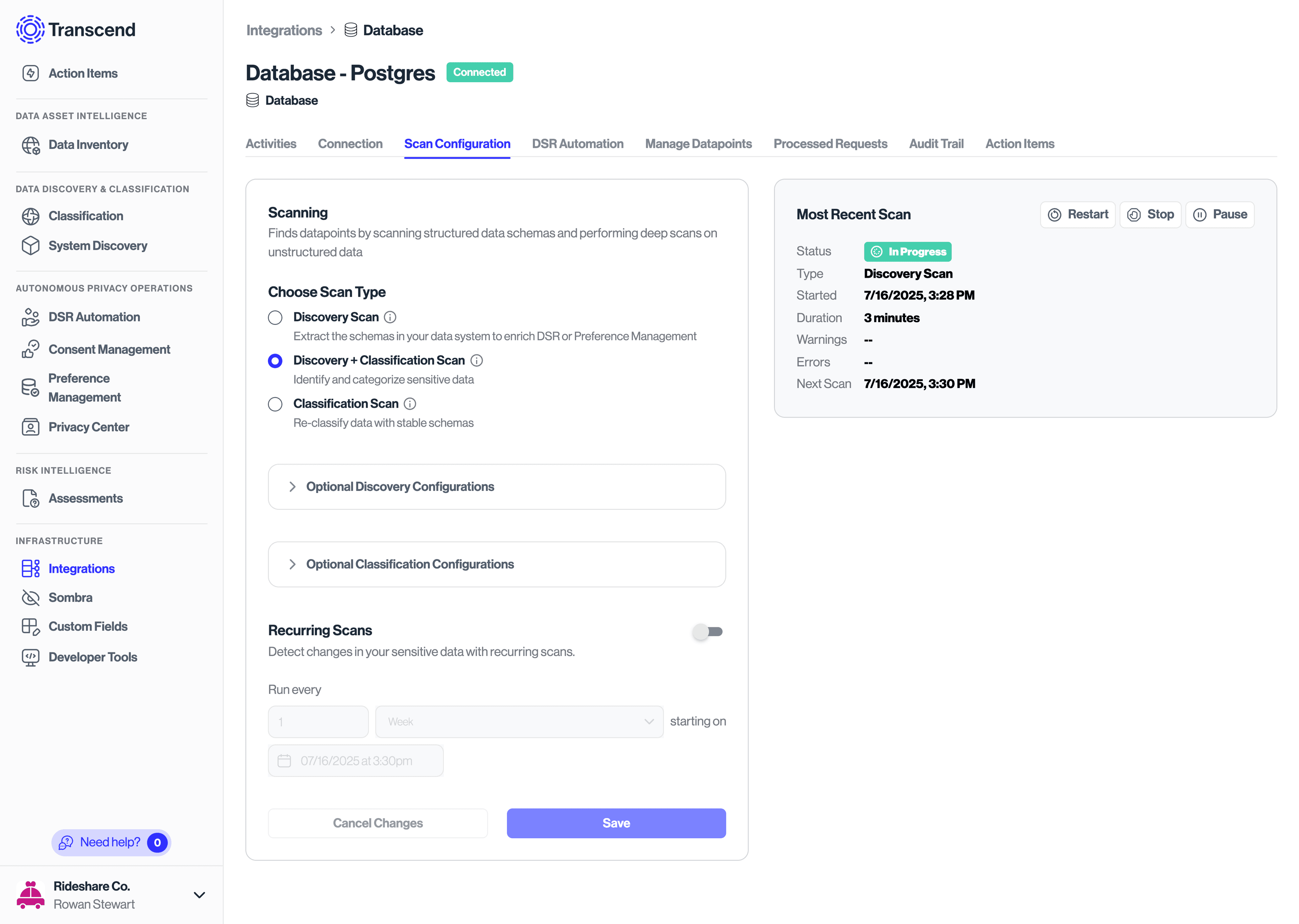Switch to the DSR Automation tab

click(x=577, y=144)
